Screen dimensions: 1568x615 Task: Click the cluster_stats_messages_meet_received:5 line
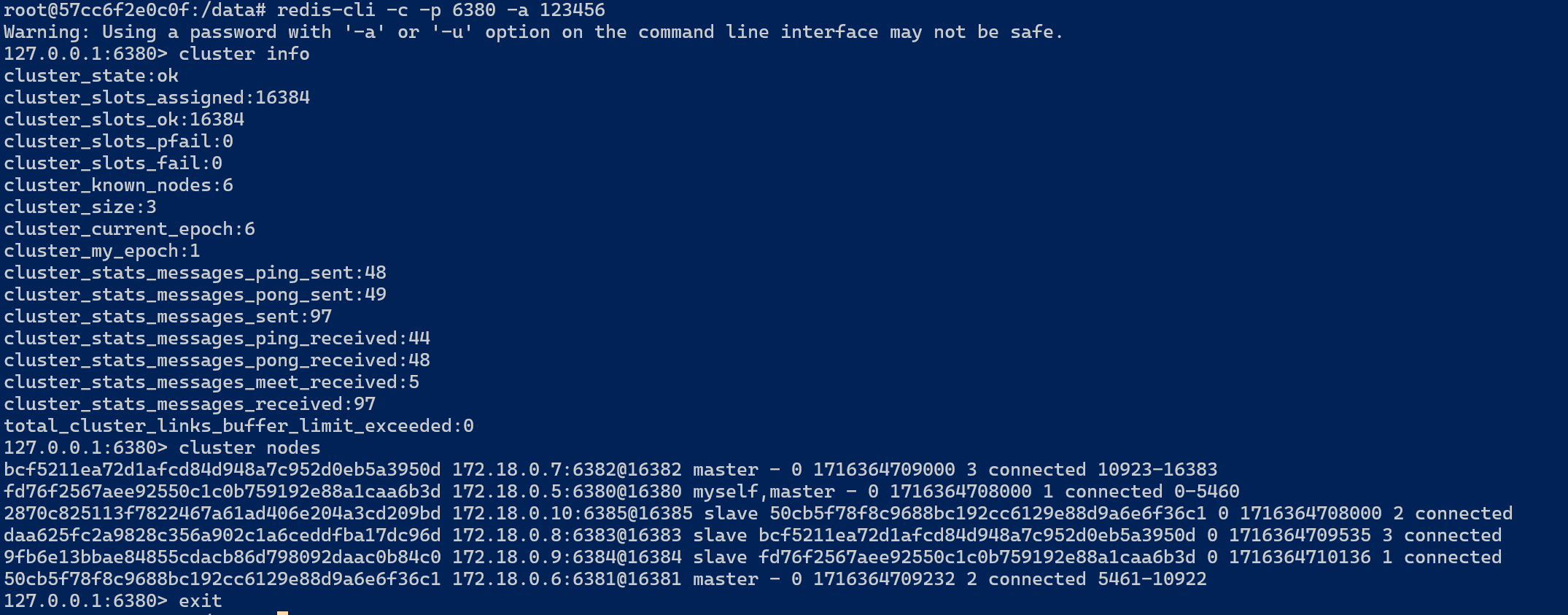tap(211, 382)
